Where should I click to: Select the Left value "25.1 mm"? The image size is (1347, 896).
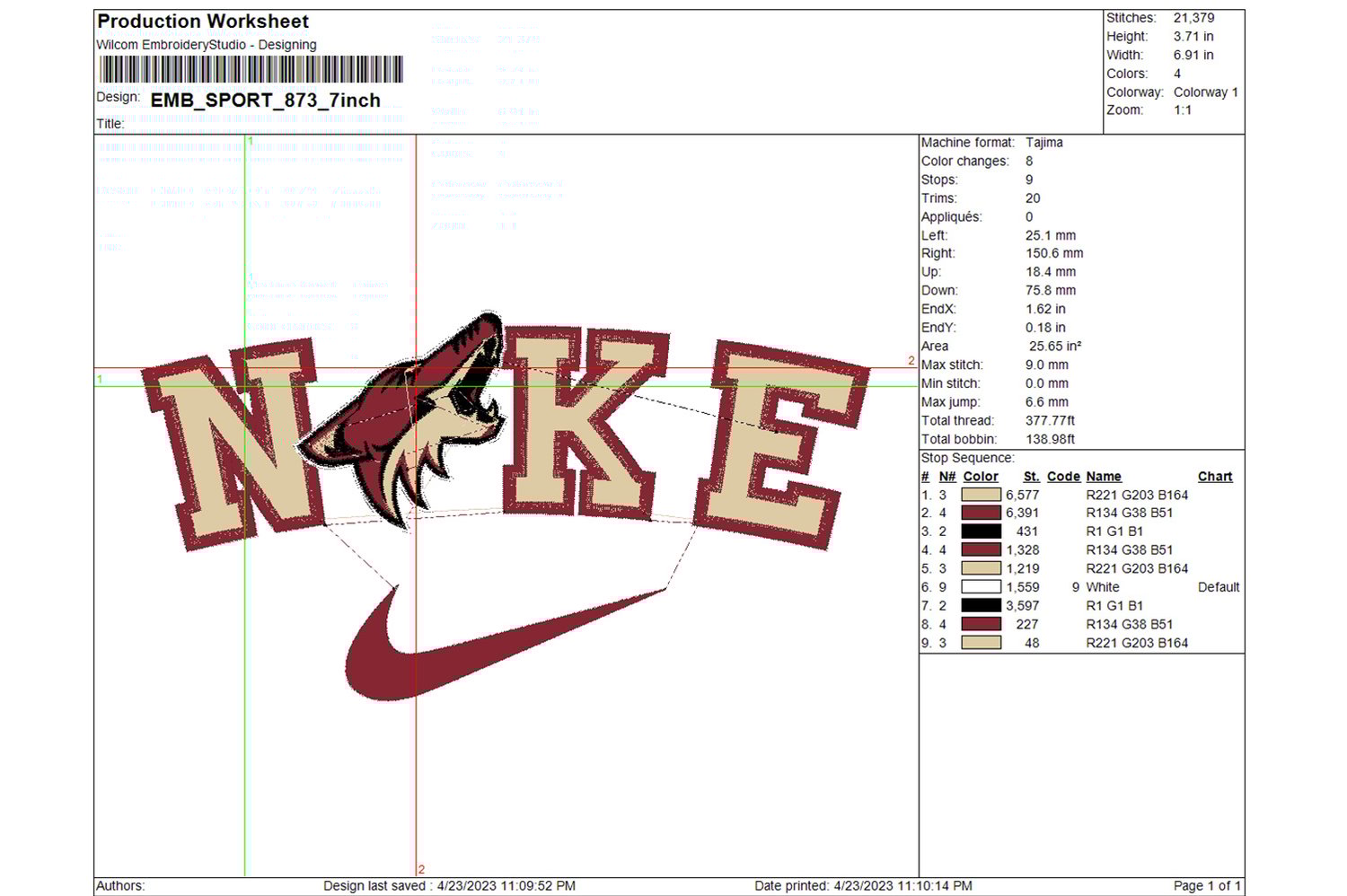(x=1051, y=235)
